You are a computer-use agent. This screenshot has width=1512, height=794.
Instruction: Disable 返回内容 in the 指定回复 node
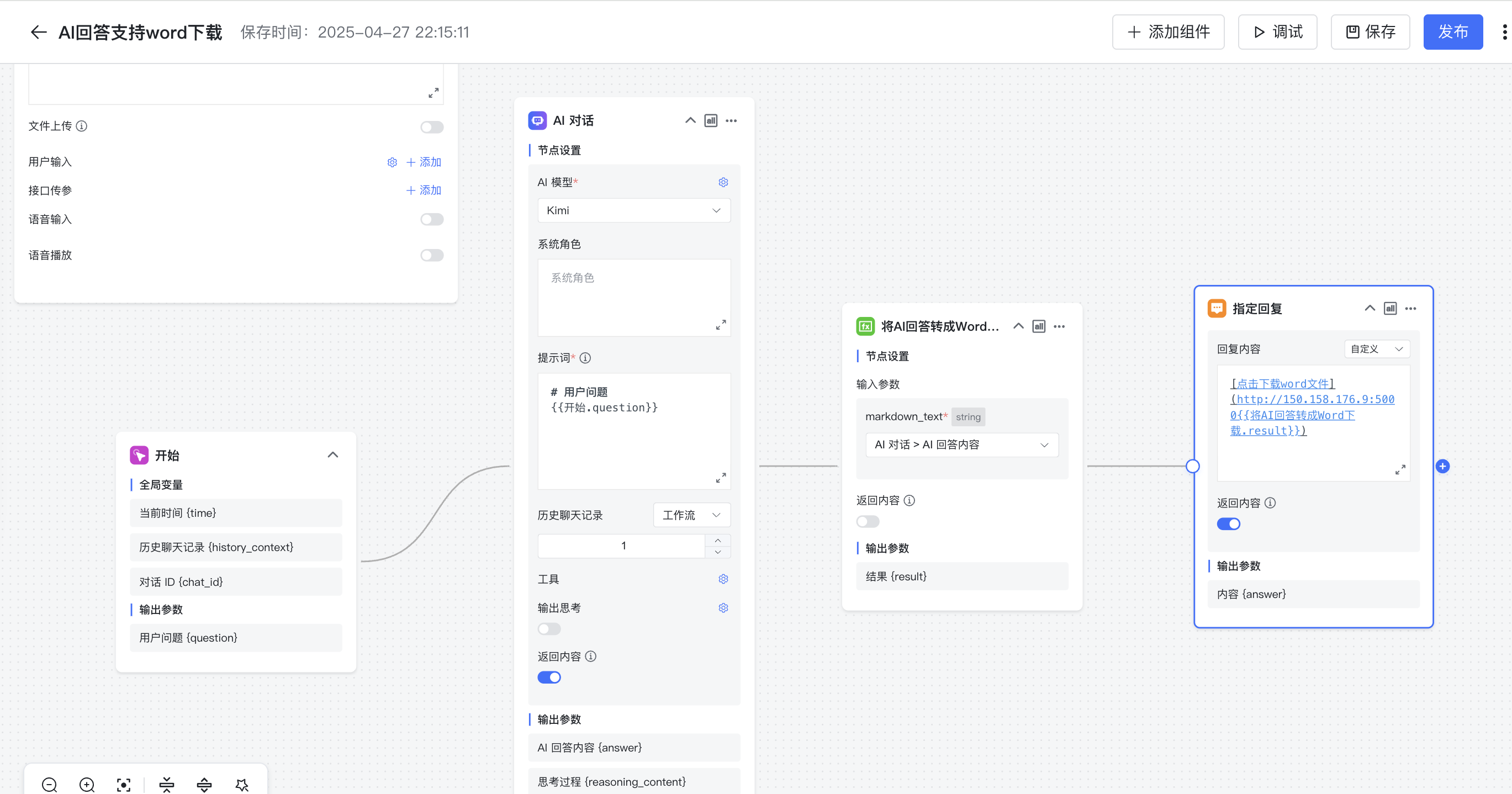(1228, 523)
